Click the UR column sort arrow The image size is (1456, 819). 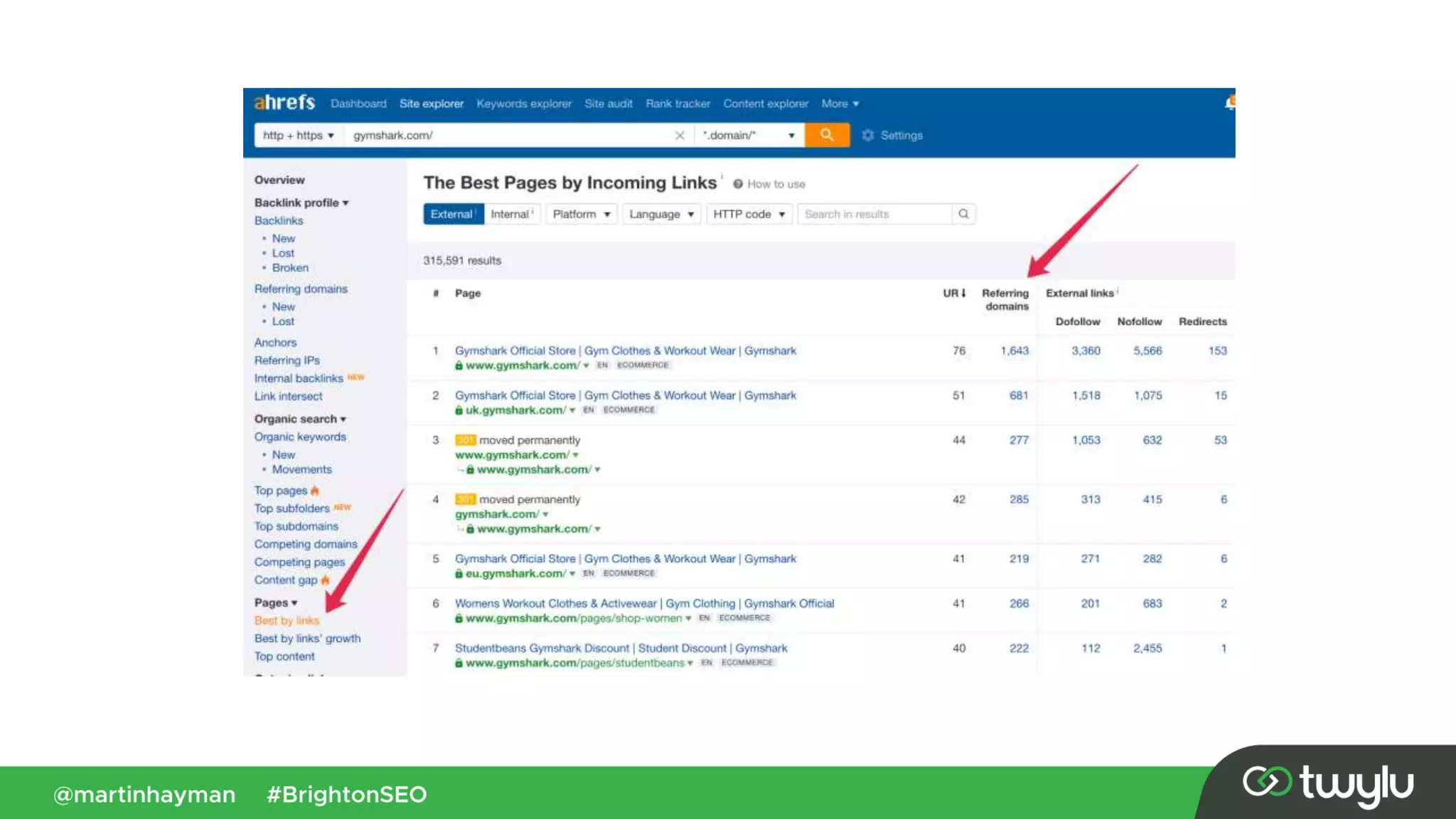pyautogui.click(x=963, y=293)
